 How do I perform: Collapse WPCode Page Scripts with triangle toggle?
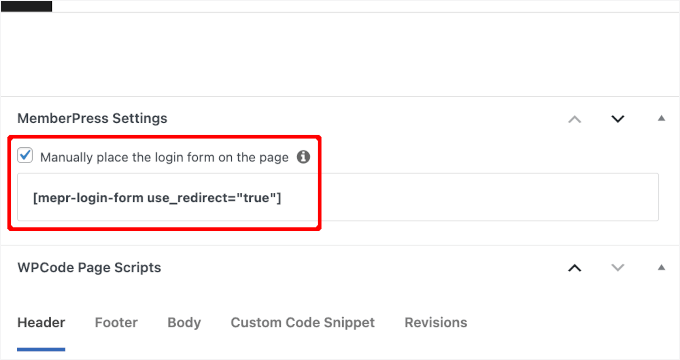click(661, 267)
